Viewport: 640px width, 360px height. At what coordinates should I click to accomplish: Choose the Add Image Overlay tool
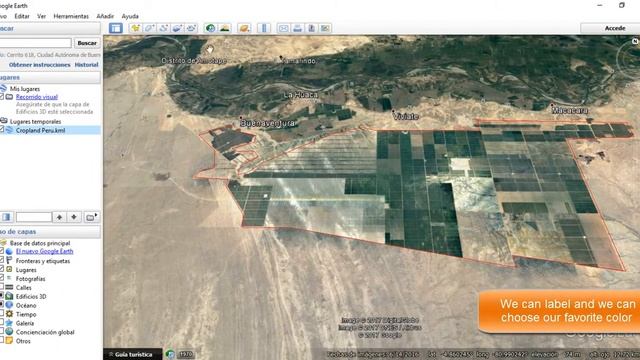point(177,28)
